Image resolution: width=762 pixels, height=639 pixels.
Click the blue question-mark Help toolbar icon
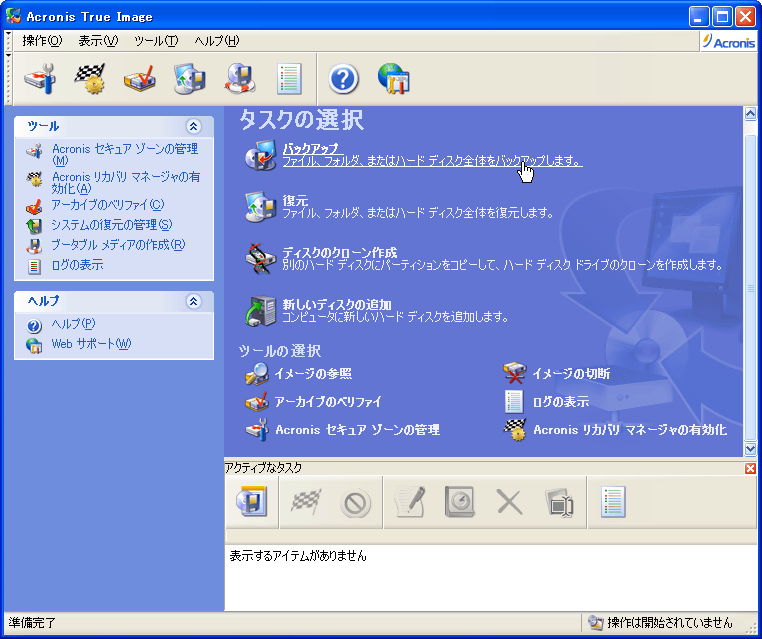click(x=343, y=79)
